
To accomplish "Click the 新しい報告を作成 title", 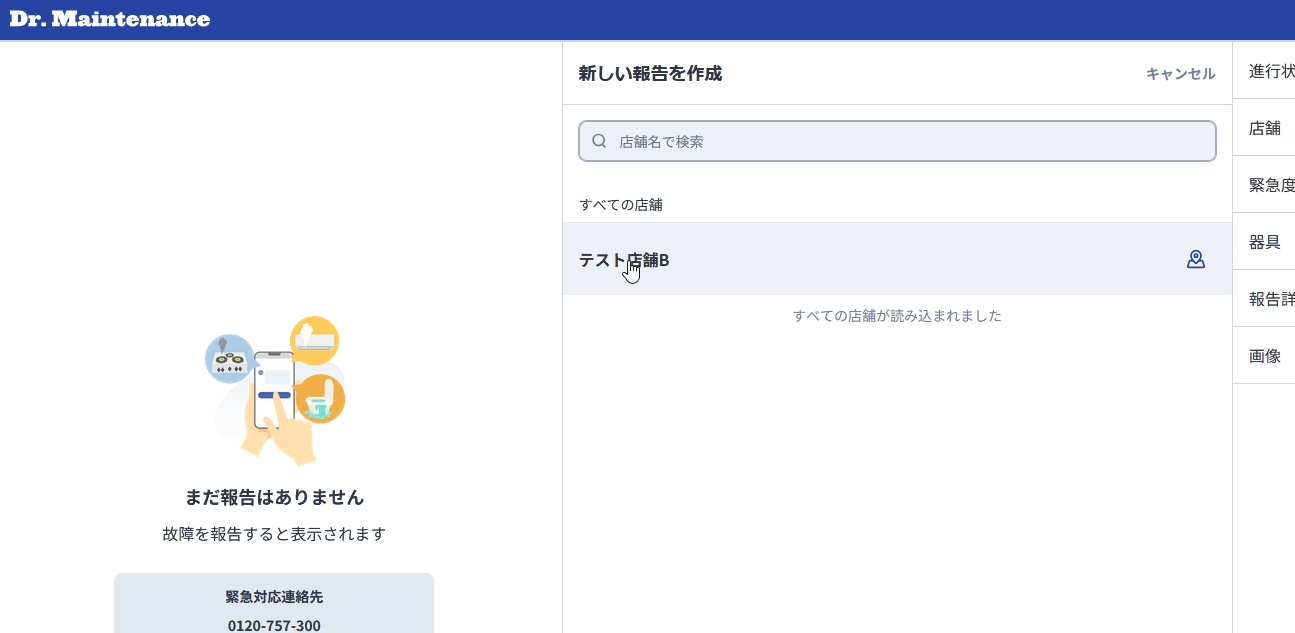I will pyautogui.click(x=650, y=73).
